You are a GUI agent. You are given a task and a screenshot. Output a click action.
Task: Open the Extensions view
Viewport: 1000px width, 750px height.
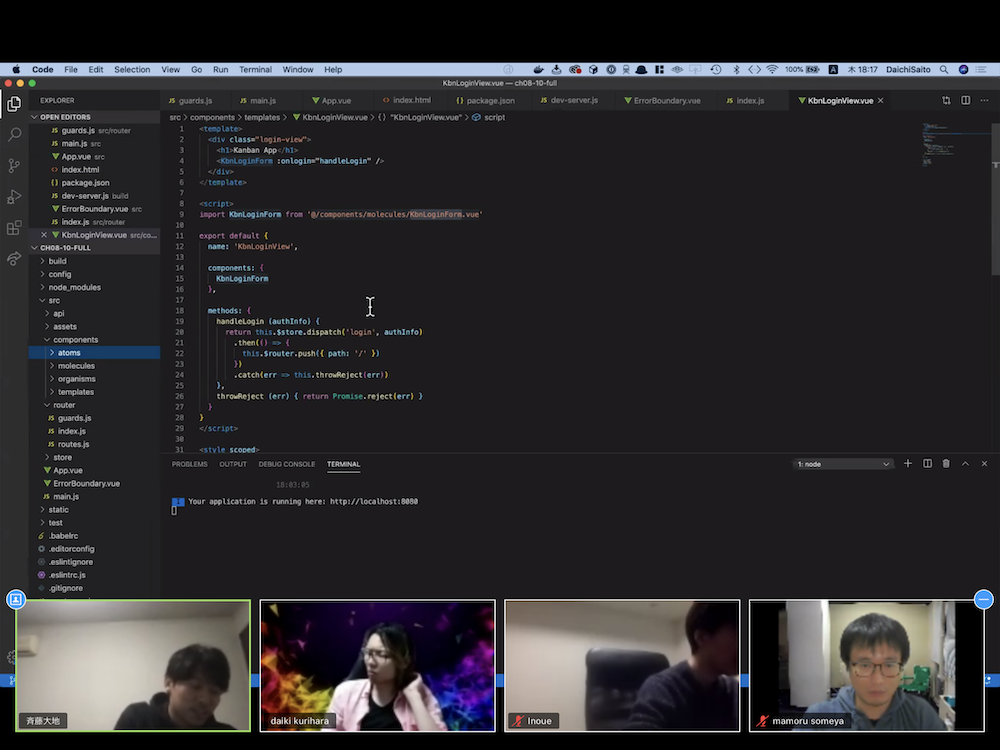pos(14,228)
